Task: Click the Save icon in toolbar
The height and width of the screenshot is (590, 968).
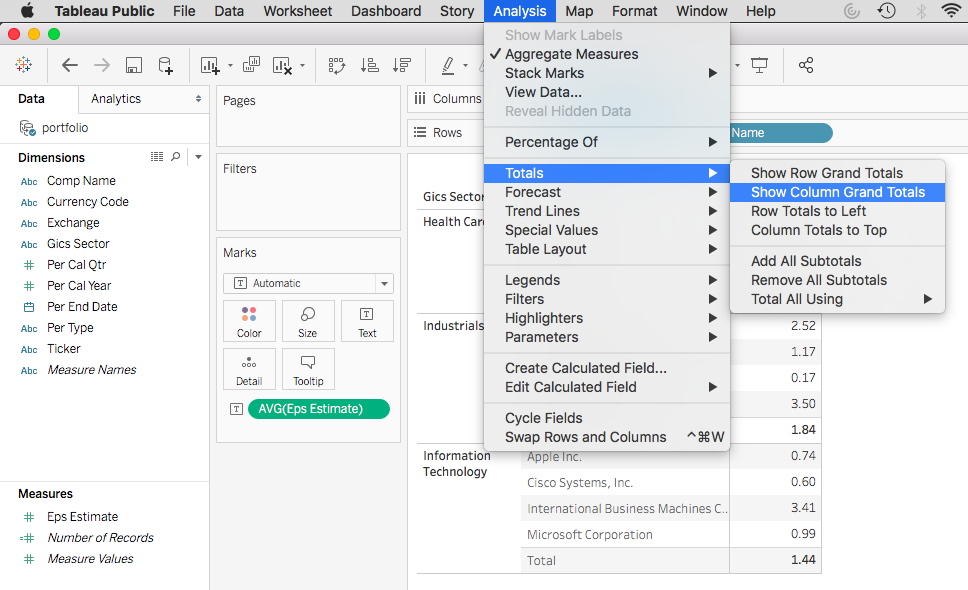Action: tap(133, 65)
